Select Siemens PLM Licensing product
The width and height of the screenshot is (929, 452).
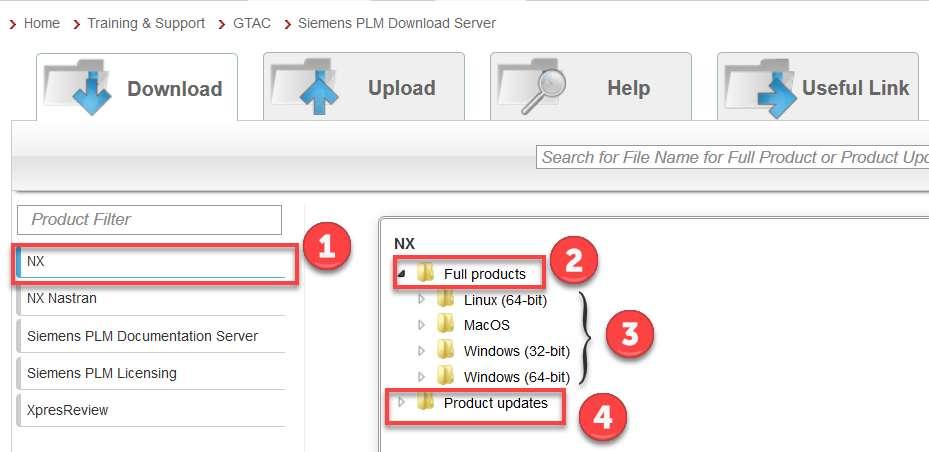(152, 373)
